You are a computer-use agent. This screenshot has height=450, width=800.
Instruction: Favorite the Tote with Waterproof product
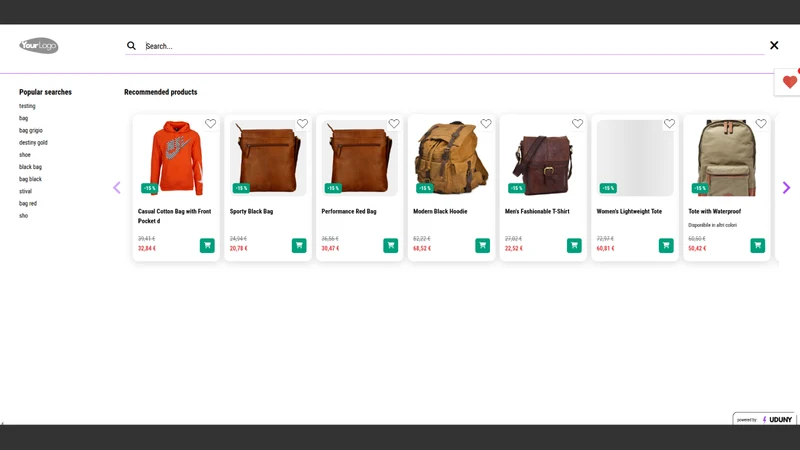pyautogui.click(x=761, y=123)
